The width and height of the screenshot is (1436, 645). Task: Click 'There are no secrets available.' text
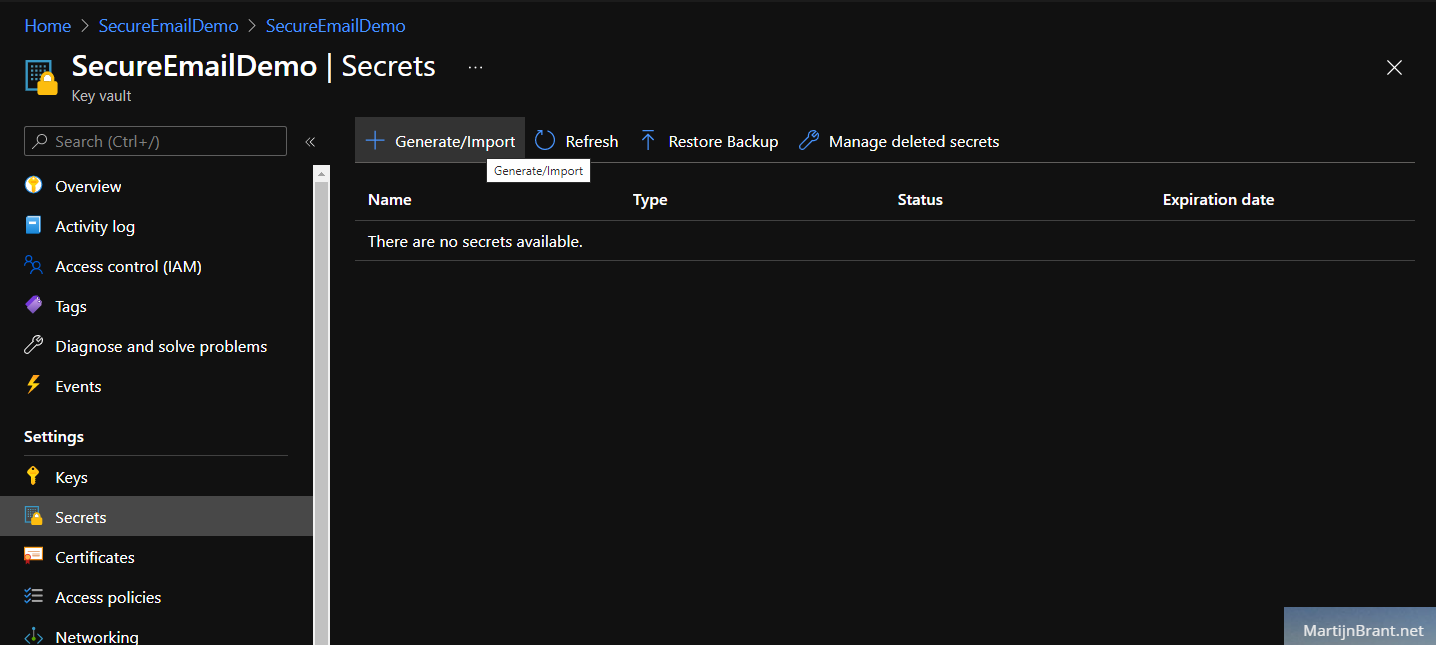[475, 241]
